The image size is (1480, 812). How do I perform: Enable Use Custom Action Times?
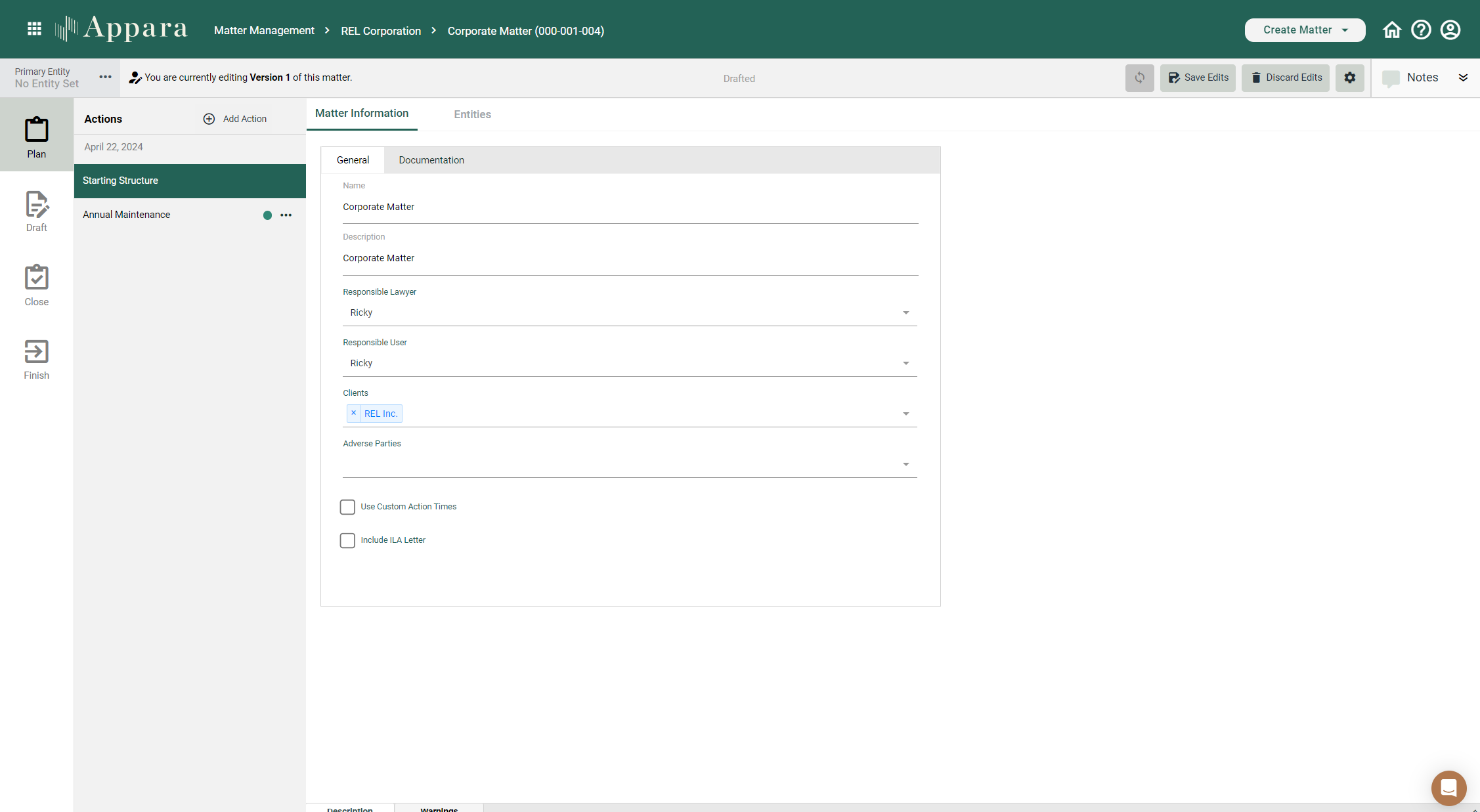[x=347, y=506]
